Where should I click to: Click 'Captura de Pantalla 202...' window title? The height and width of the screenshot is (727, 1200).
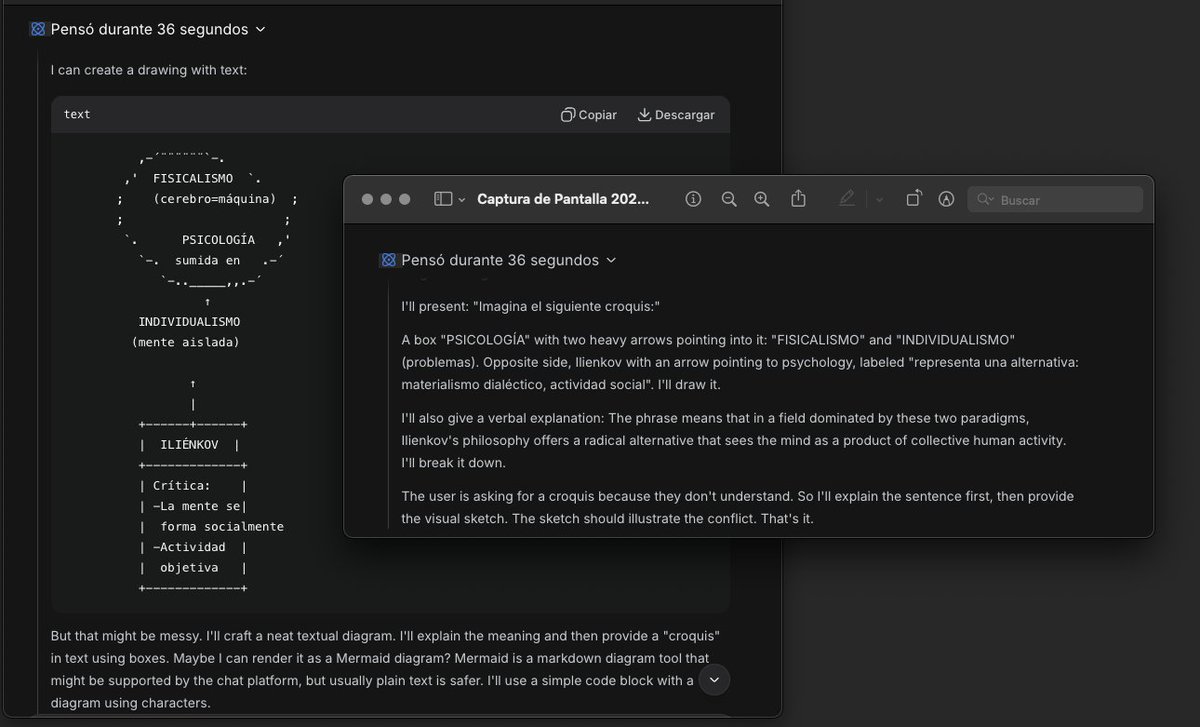click(x=563, y=199)
